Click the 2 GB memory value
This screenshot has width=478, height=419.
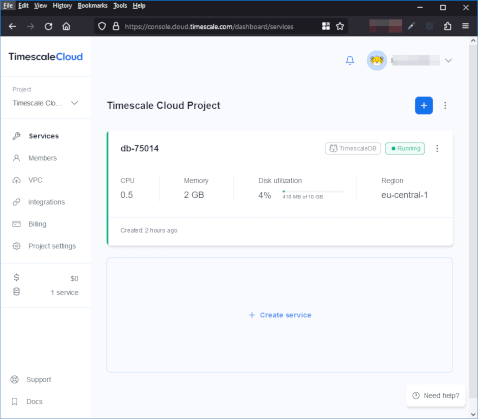[x=194, y=195]
